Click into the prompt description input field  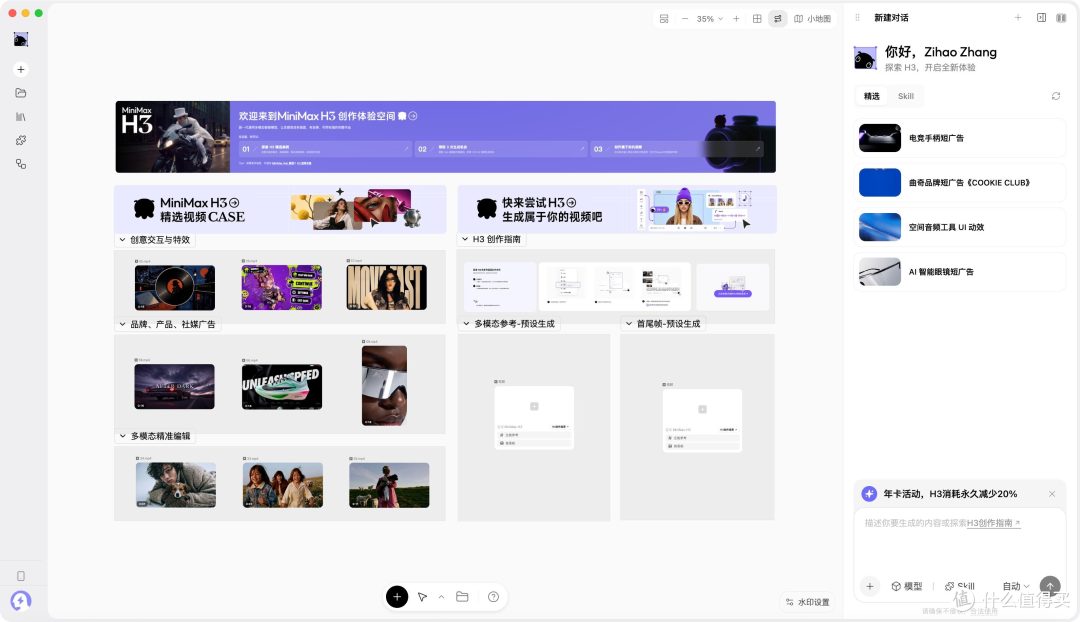pos(960,541)
